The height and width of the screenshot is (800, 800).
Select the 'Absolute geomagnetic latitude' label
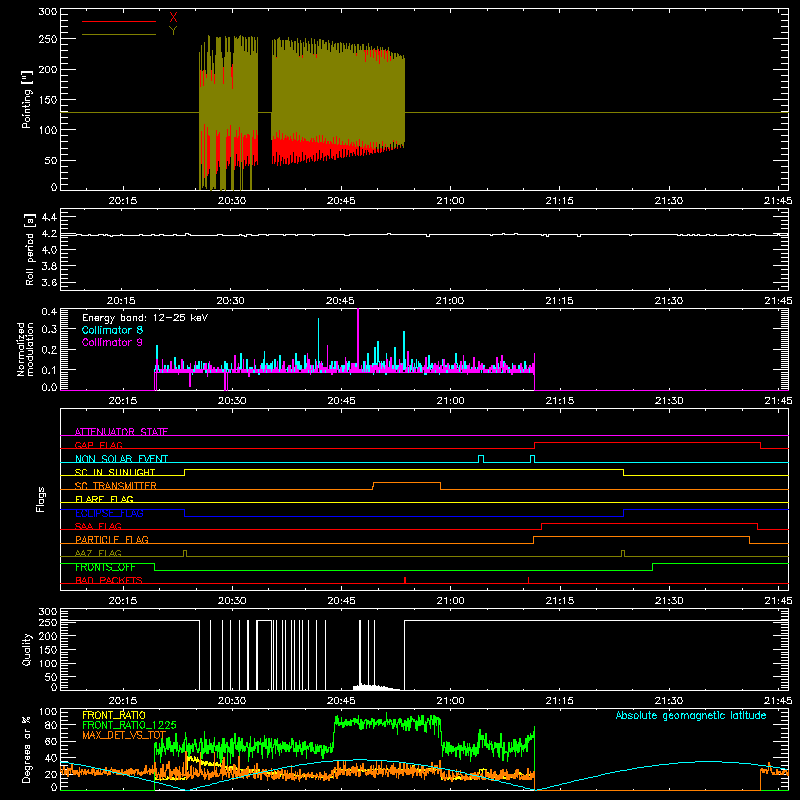[691, 715]
